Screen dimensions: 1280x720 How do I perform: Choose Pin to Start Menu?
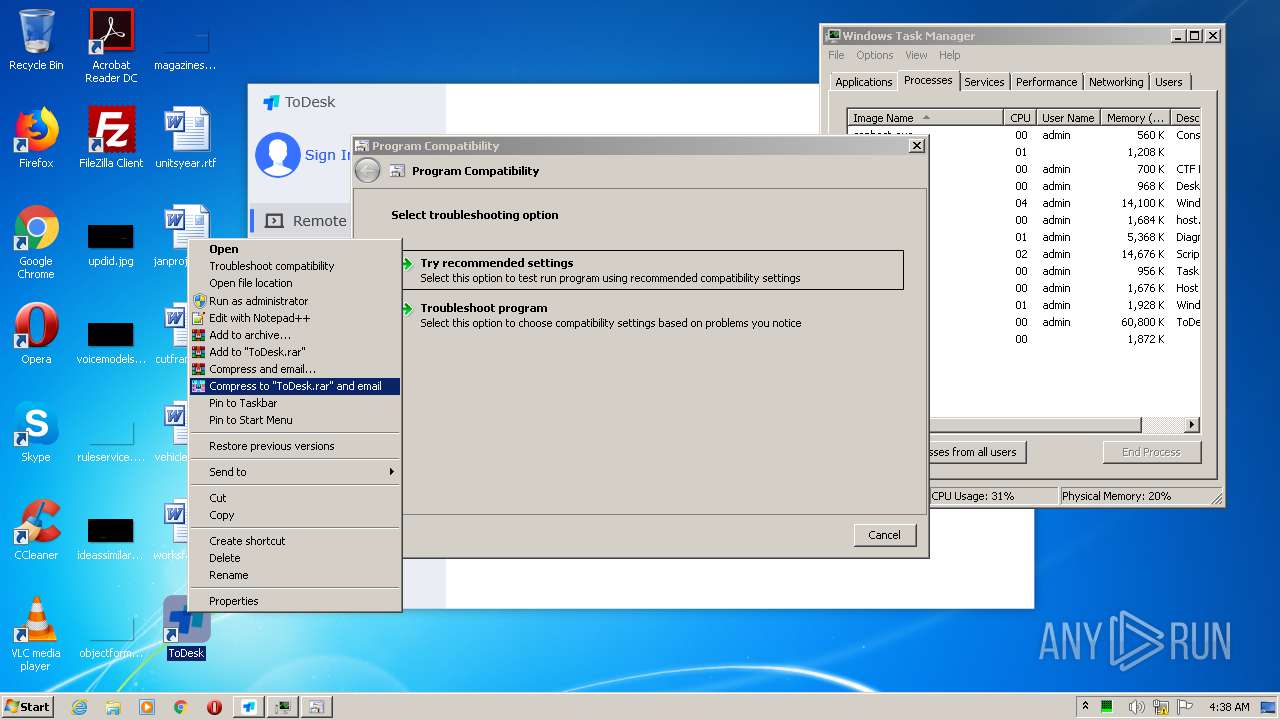click(x=295, y=420)
